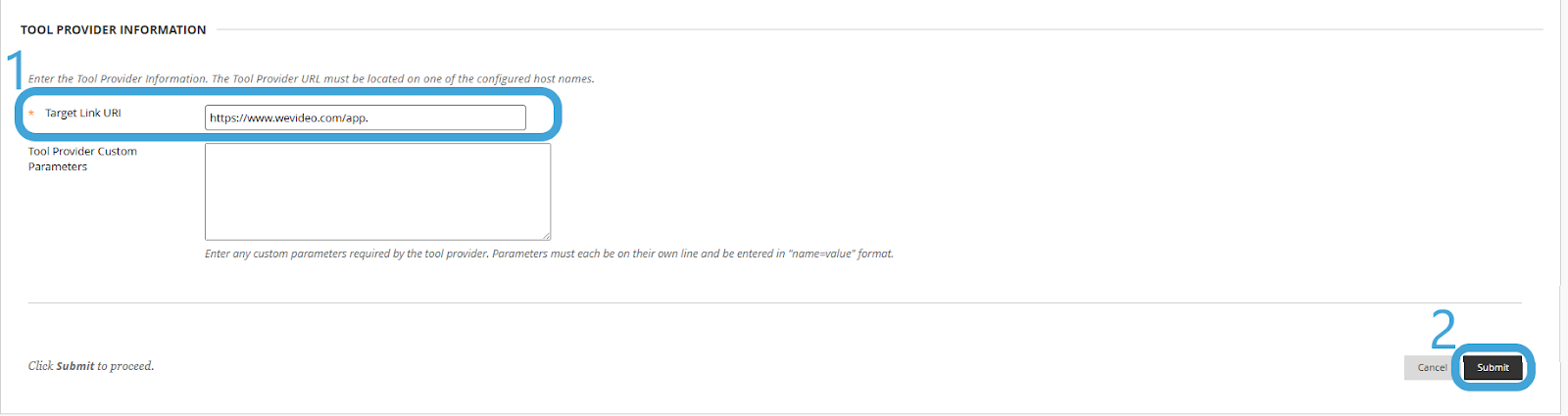This screenshot has height=416, width=1568.
Task: Click the horizontal divider above the footer
Action: pos(774,302)
